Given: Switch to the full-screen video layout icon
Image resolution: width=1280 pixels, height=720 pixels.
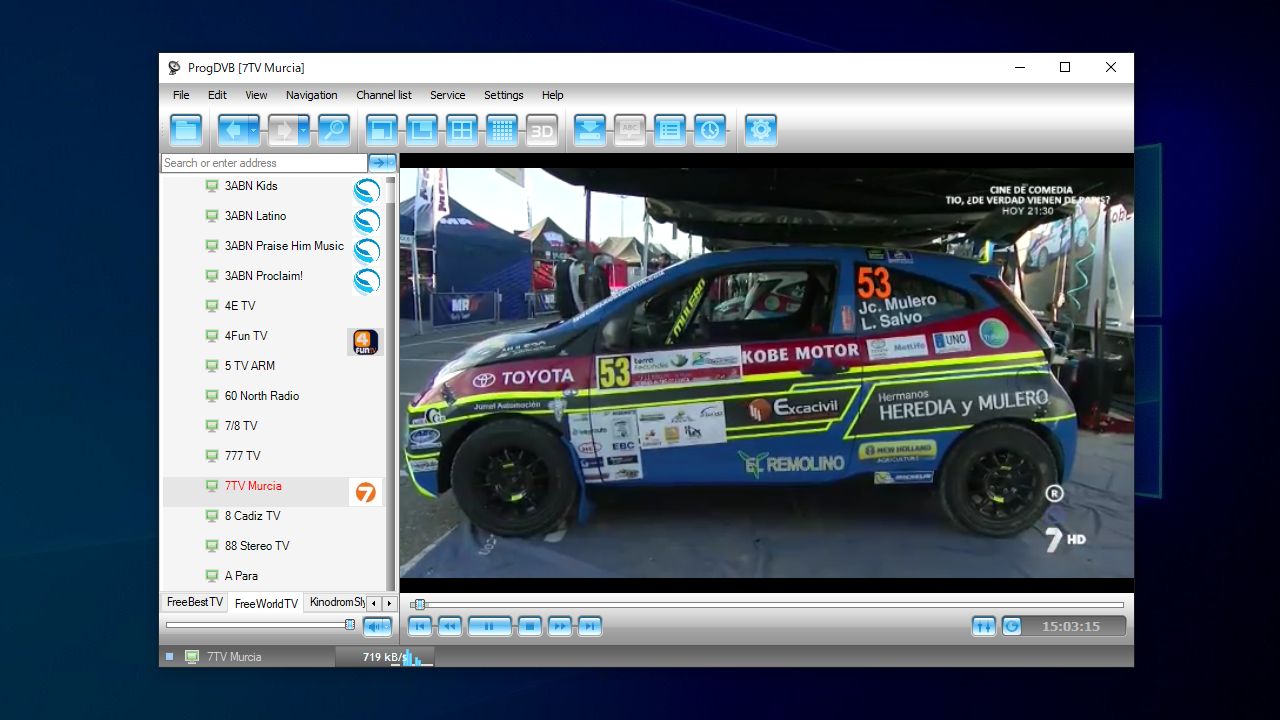Looking at the screenshot, I should pyautogui.click(x=382, y=130).
